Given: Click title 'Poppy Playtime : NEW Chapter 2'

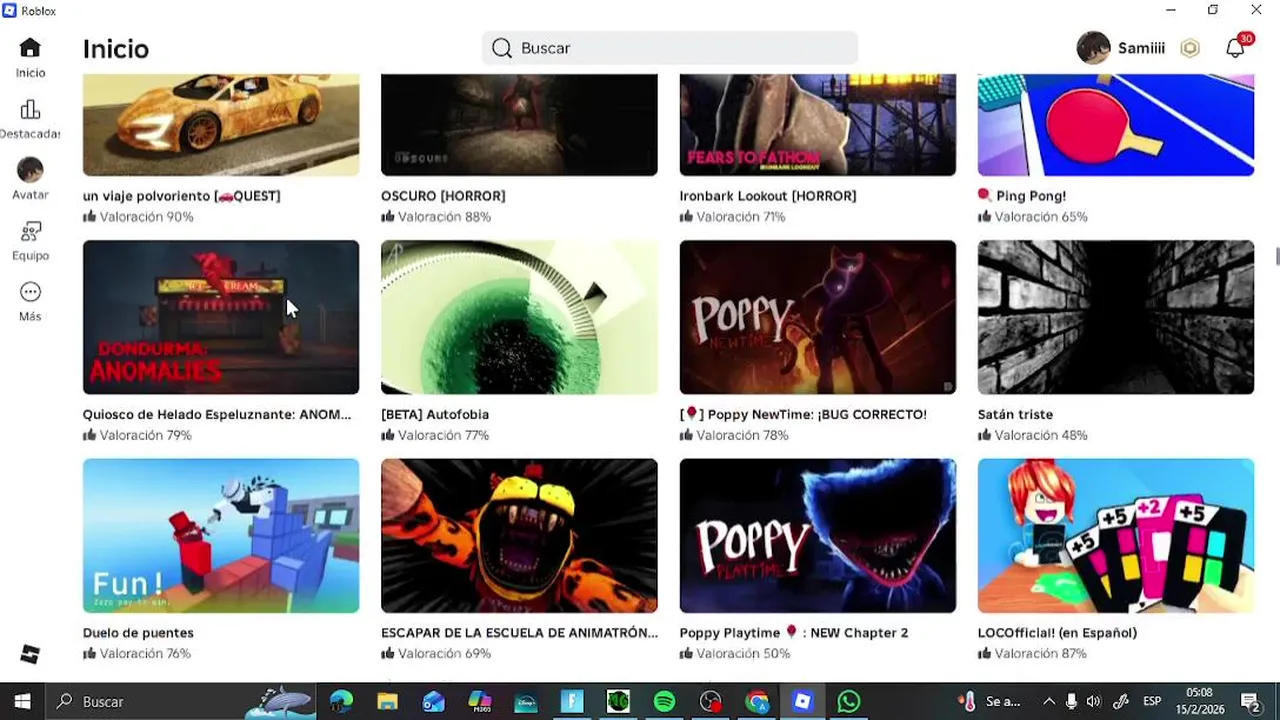Looking at the screenshot, I should (x=794, y=633).
